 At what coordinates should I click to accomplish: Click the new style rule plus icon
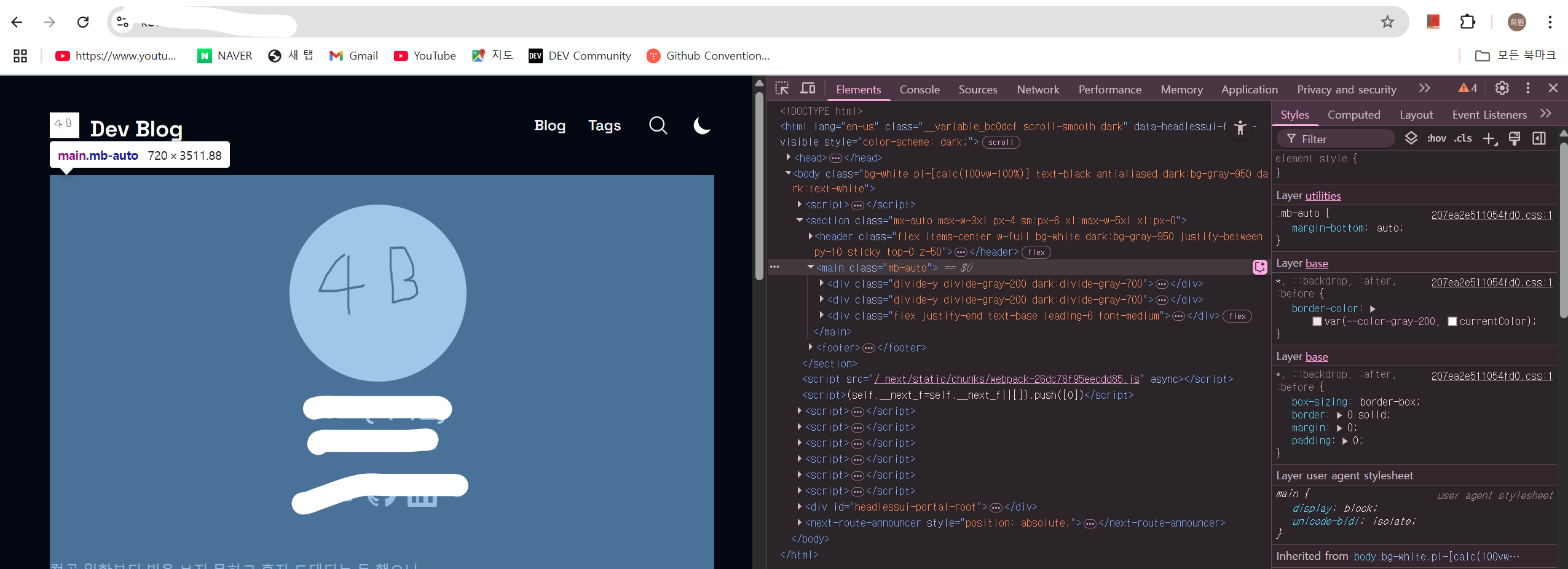click(x=1489, y=139)
